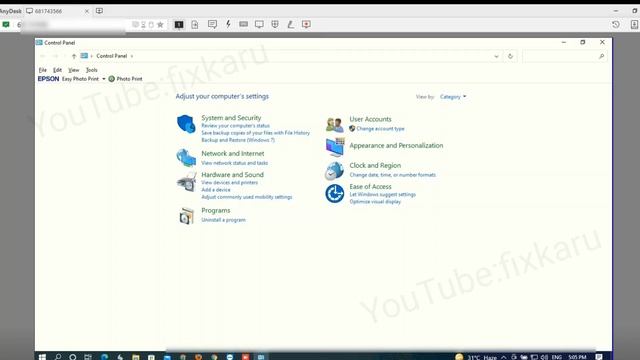
Task: Expand the address bar history dropdown
Action: pyautogui.click(x=496, y=56)
